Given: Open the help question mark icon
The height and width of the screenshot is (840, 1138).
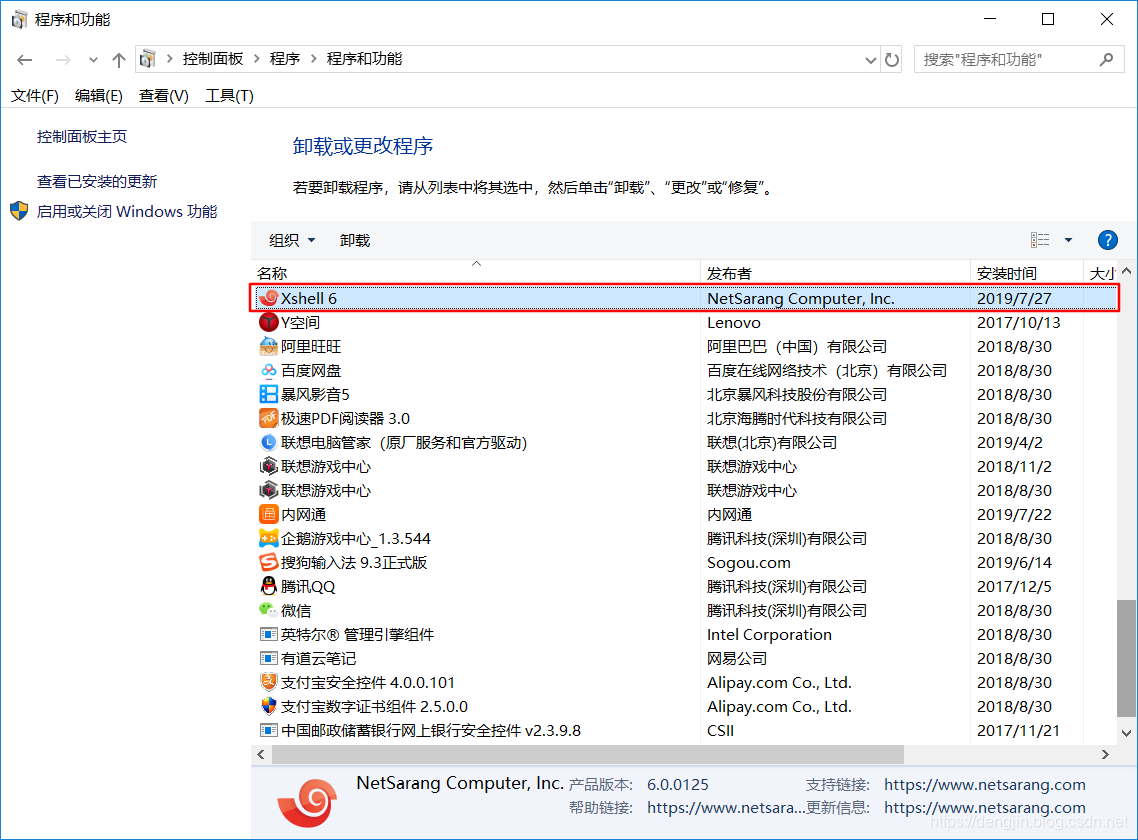Looking at the screenshot, I should 1107,240.
